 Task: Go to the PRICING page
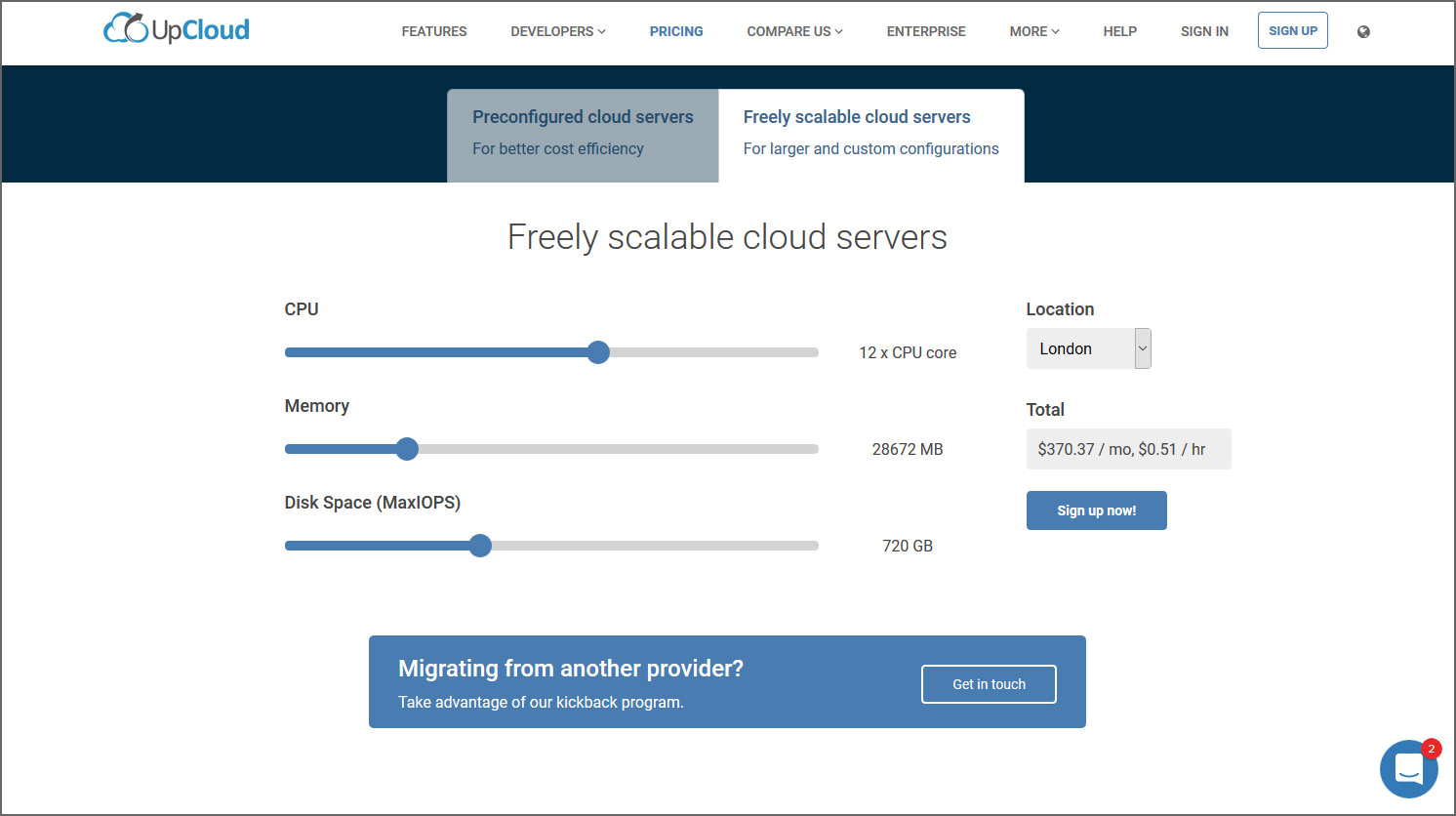pos(676,31)
